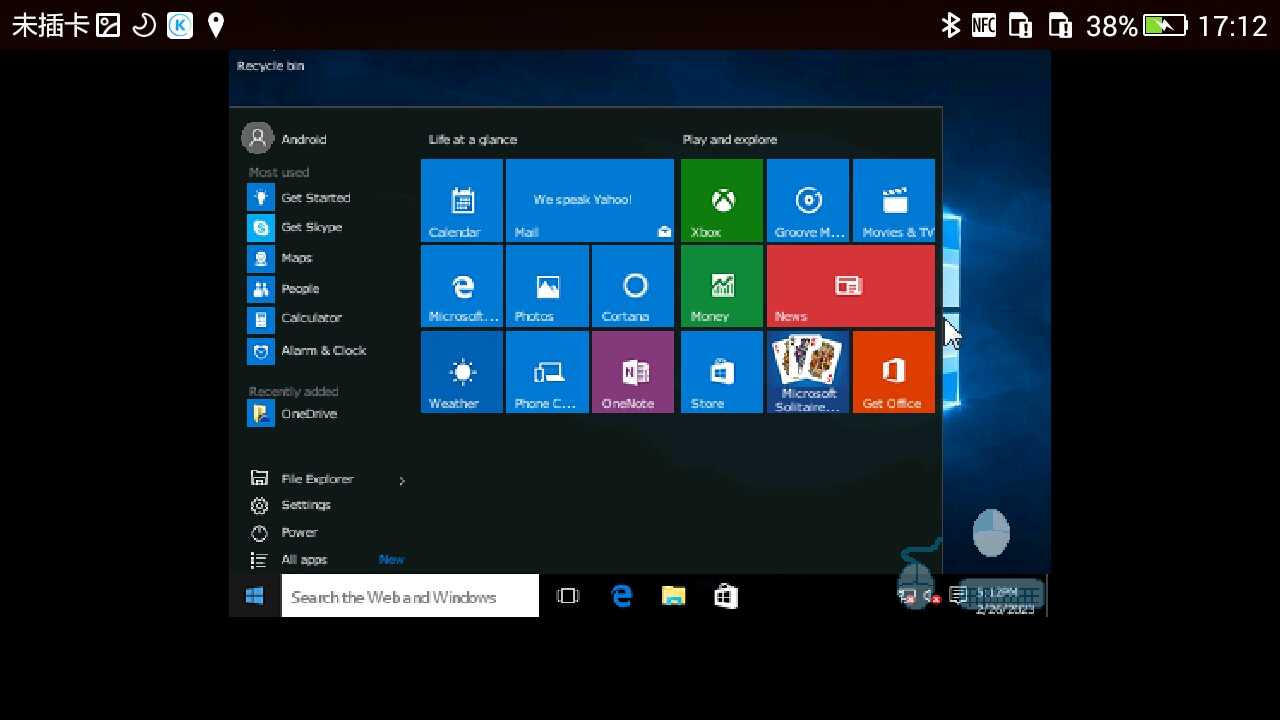Screen dimensions: 1280x720
Task: Open Task View on the taskbar
Action: click(568, 596)
